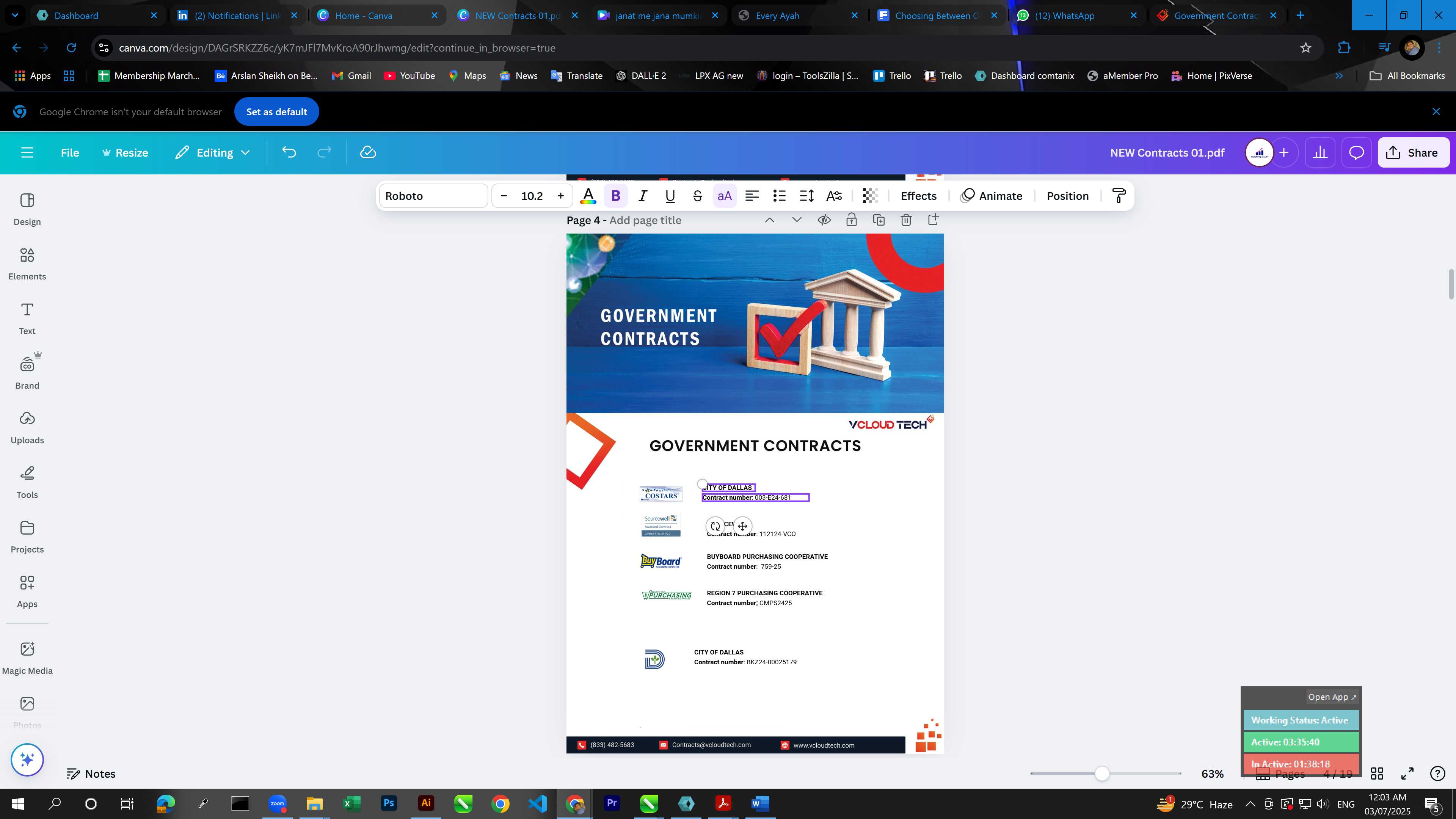Switch to the Home - Canva tab
Image resolution: width=1456 pixels, height=819 pixels.
coord(378,16)
